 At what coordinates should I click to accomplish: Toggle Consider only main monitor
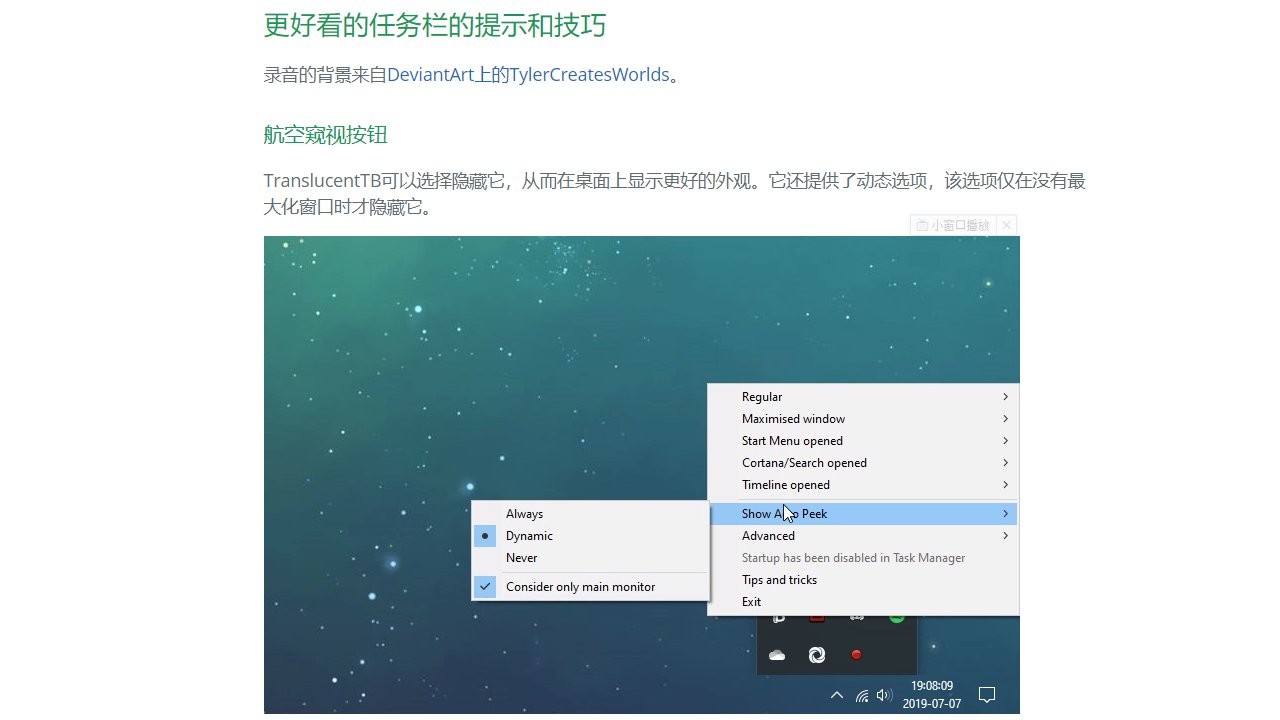click(x=590, y=587)
